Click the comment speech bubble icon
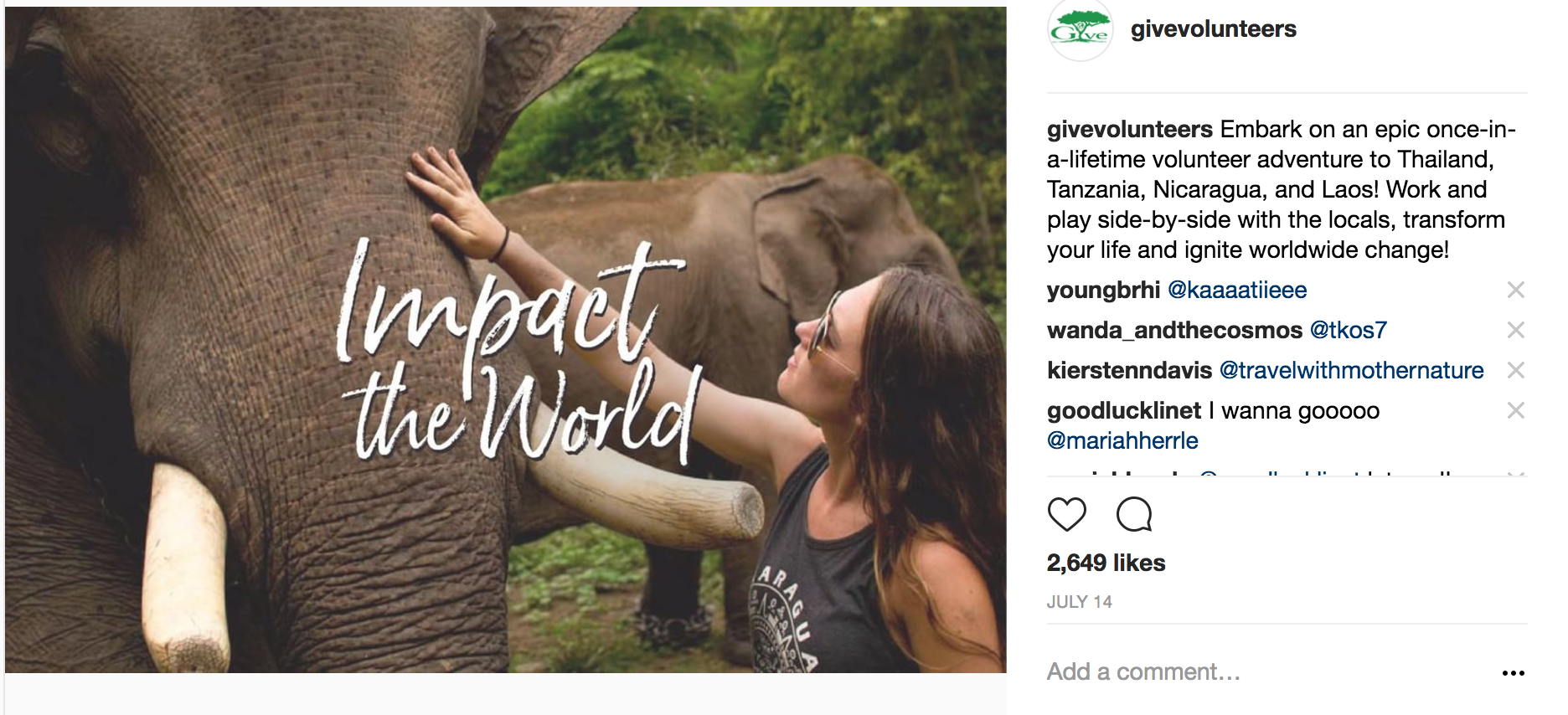The width and height of the screenshot is (1568, 715). [x=1134, y=514]
